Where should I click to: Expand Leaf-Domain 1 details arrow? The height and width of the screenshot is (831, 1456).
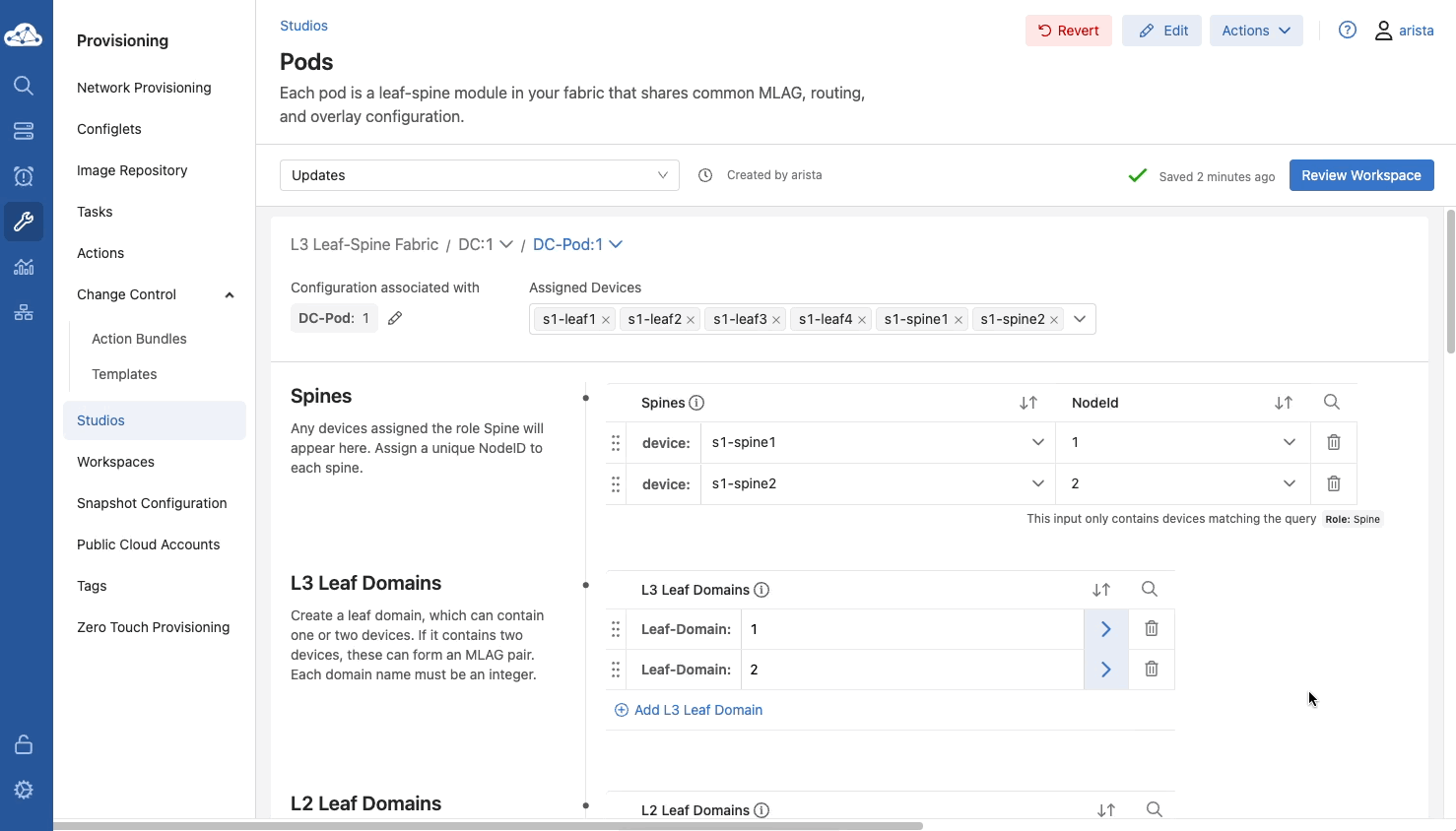(1105, 629)
